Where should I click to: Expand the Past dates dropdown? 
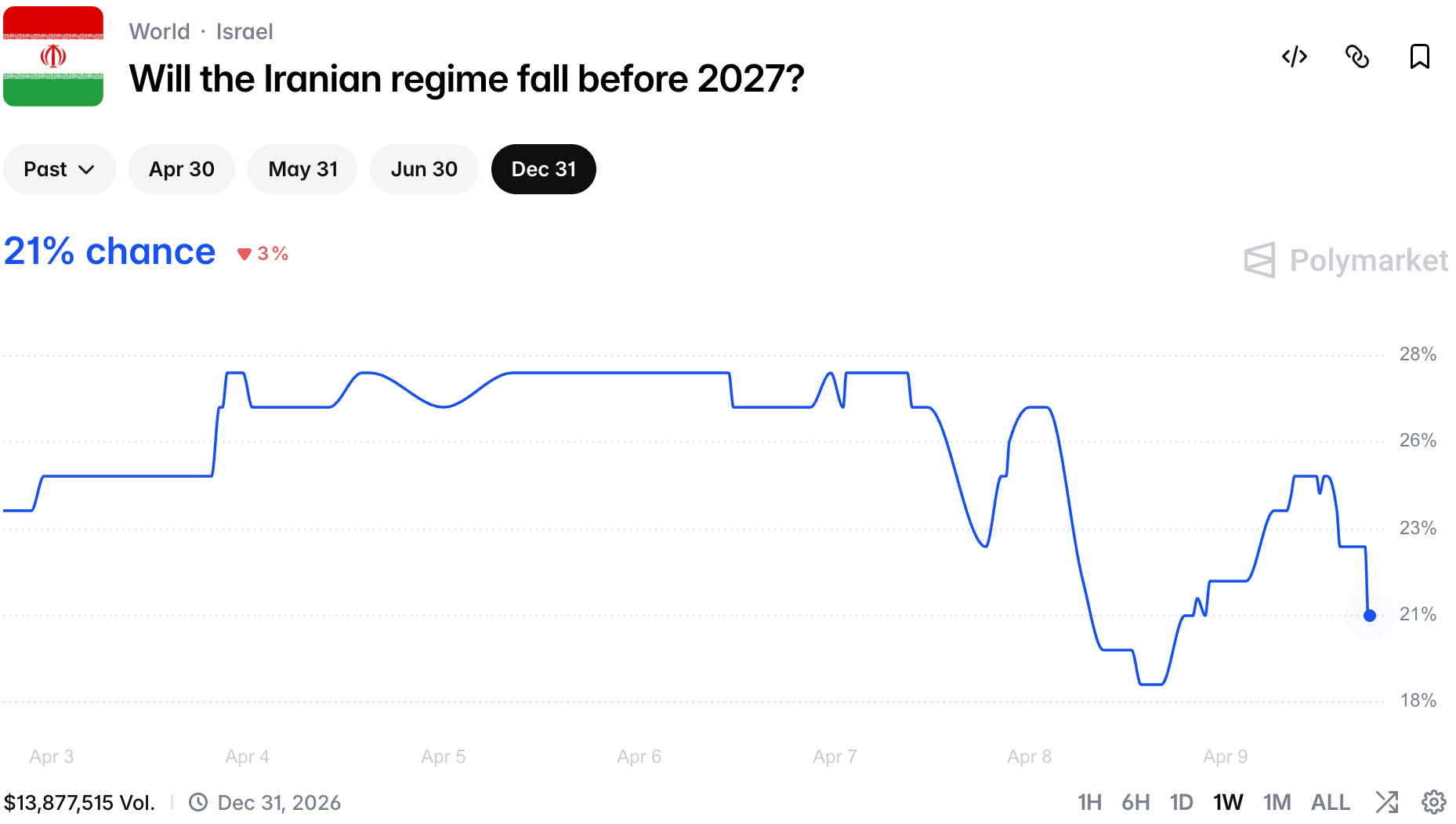coord(59,169)
